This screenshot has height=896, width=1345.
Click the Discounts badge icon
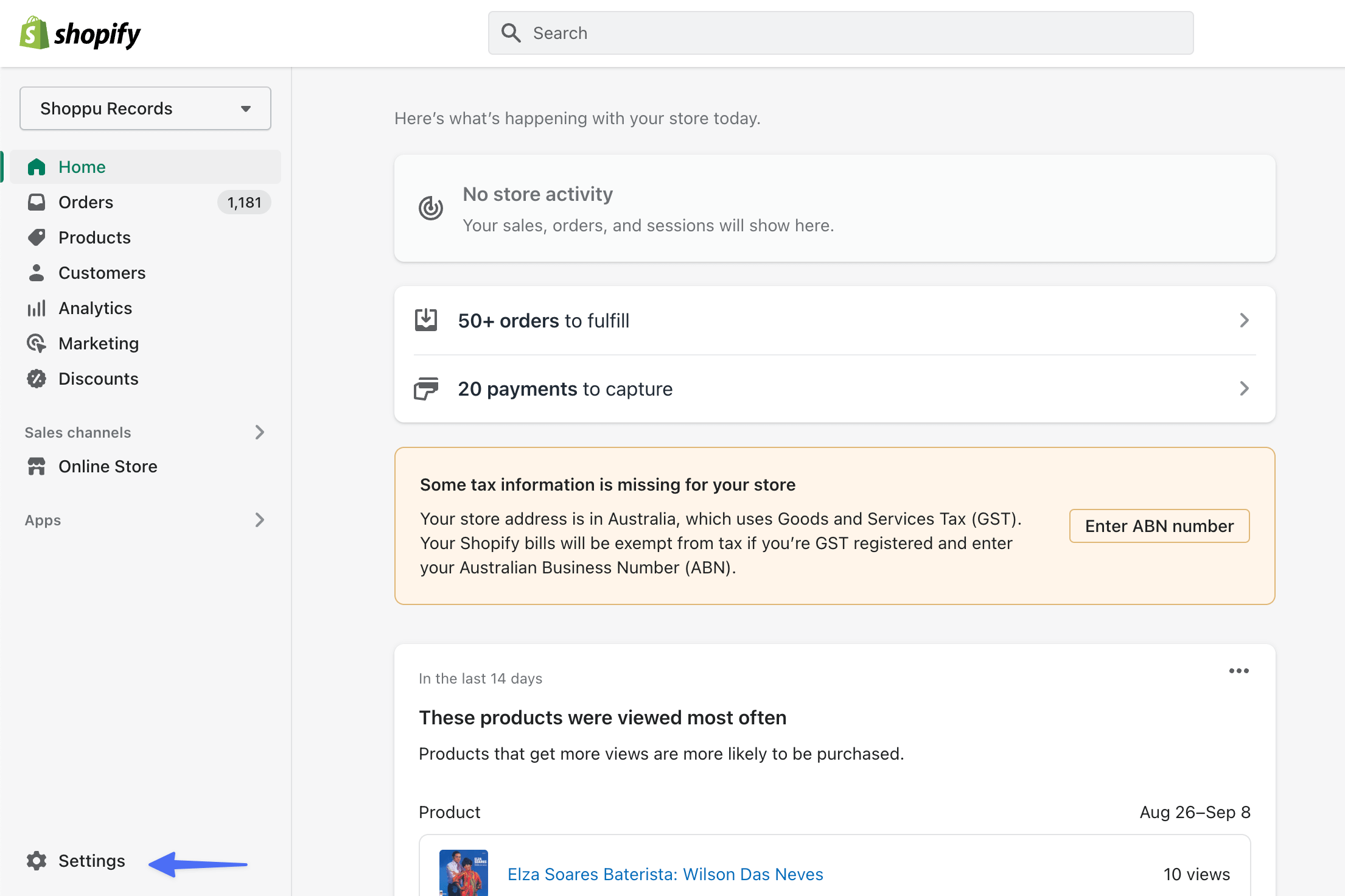(x=37, y=378)
